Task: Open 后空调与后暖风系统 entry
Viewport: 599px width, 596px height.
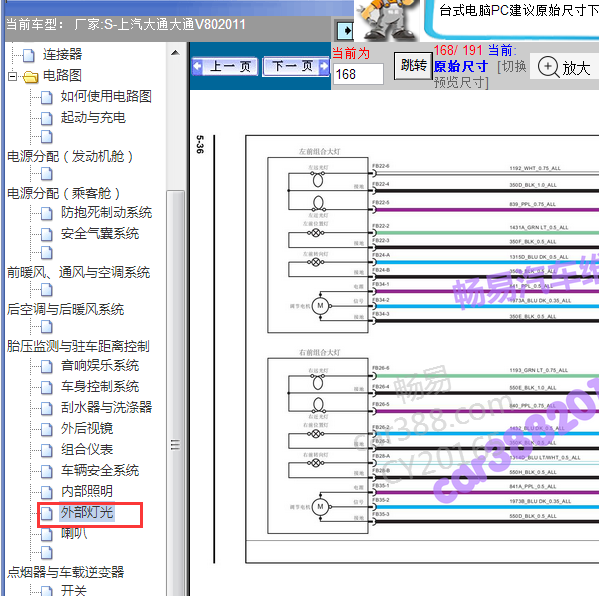Action: 65,309
